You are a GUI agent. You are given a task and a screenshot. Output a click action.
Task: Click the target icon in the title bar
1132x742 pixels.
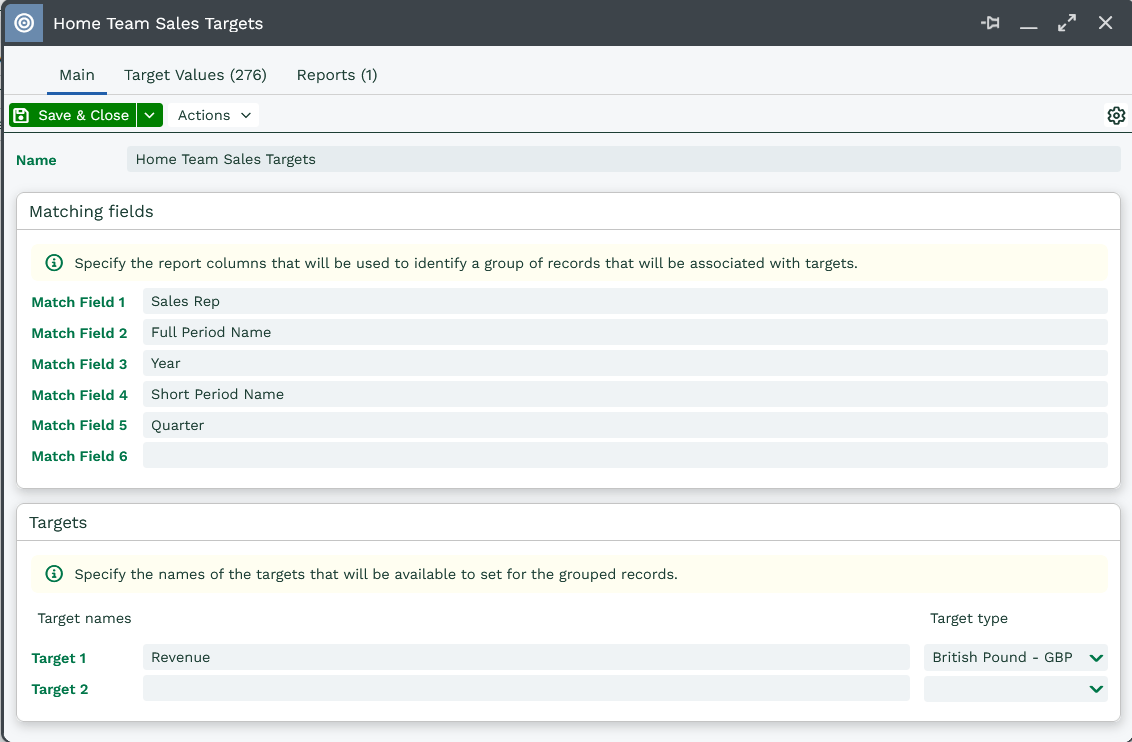(x=24, y=23)
